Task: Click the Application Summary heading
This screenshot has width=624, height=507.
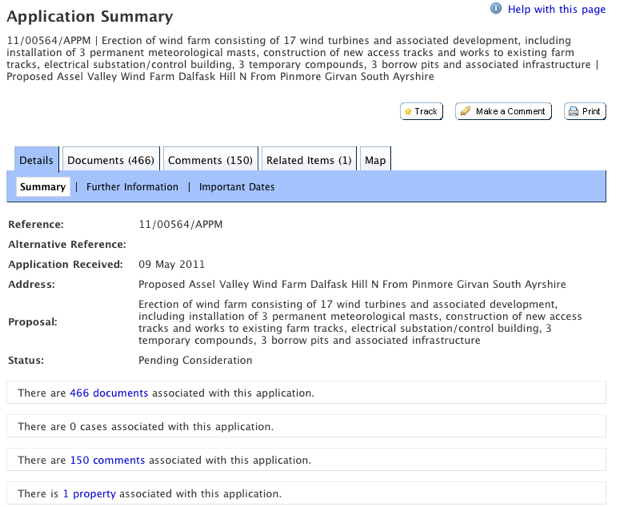Action: point(90,16)
